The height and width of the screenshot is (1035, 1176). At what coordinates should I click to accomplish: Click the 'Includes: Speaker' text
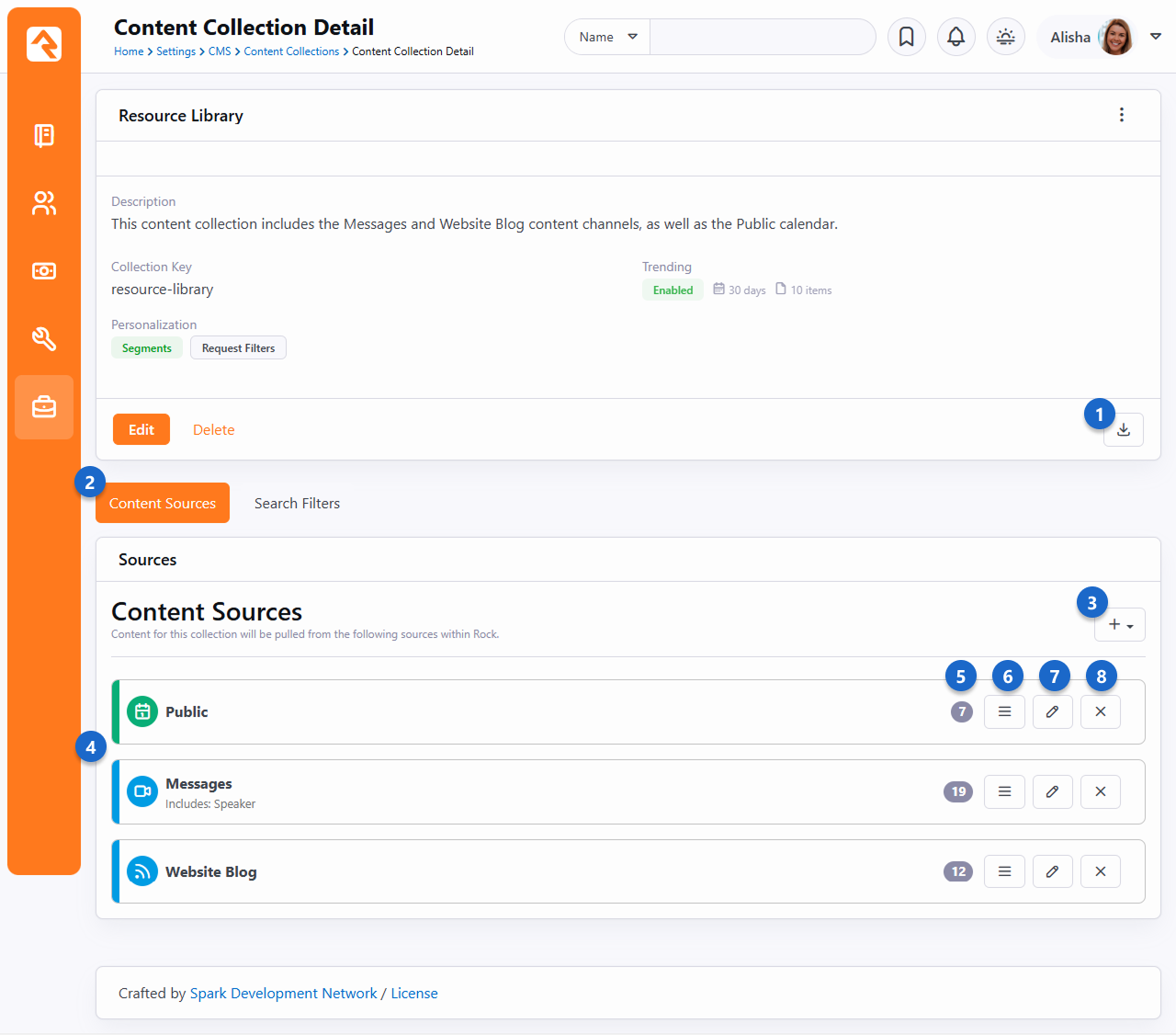pos(210,803)
